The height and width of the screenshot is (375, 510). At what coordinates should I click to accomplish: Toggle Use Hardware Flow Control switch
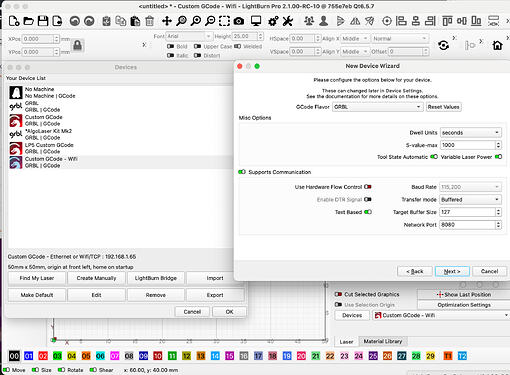pos(368,187)
